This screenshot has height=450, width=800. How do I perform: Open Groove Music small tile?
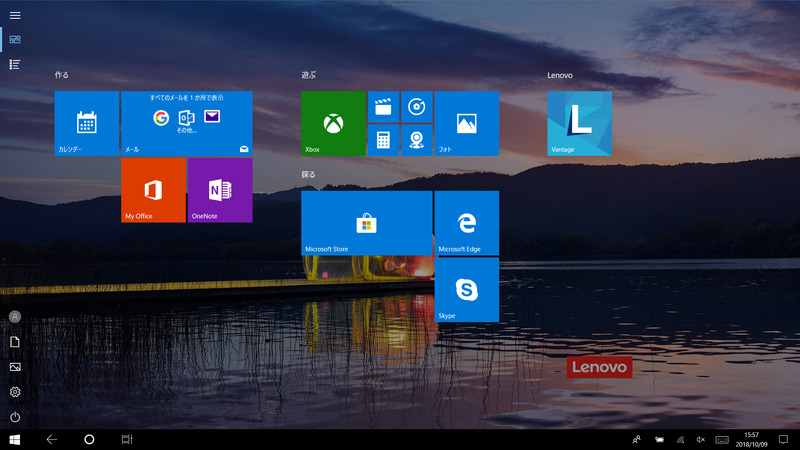416,107
